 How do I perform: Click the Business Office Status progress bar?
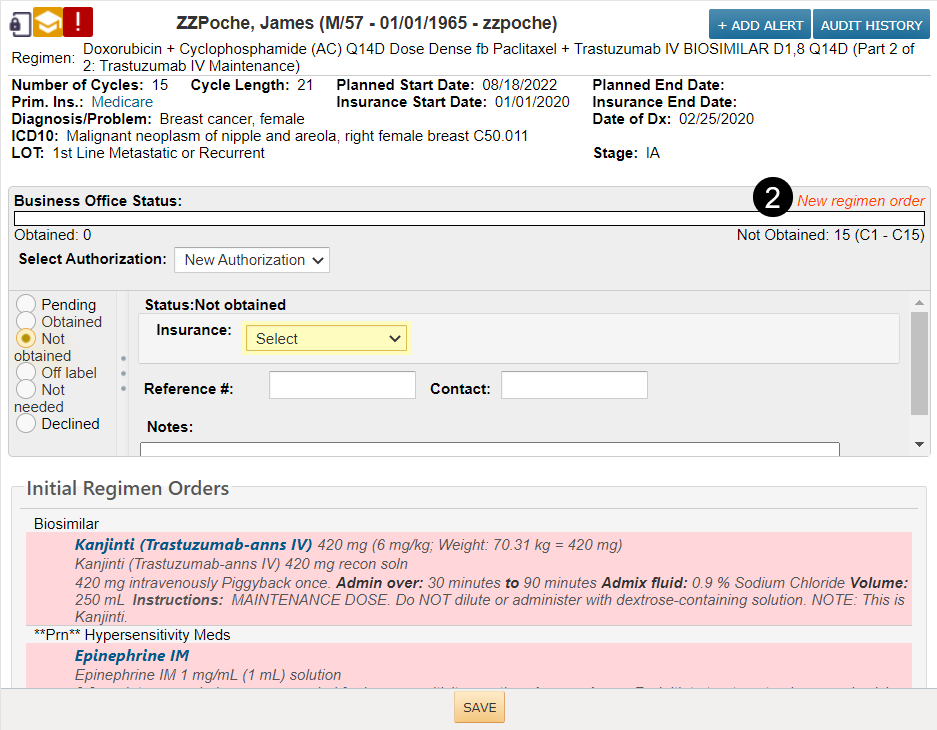(468, 218)
